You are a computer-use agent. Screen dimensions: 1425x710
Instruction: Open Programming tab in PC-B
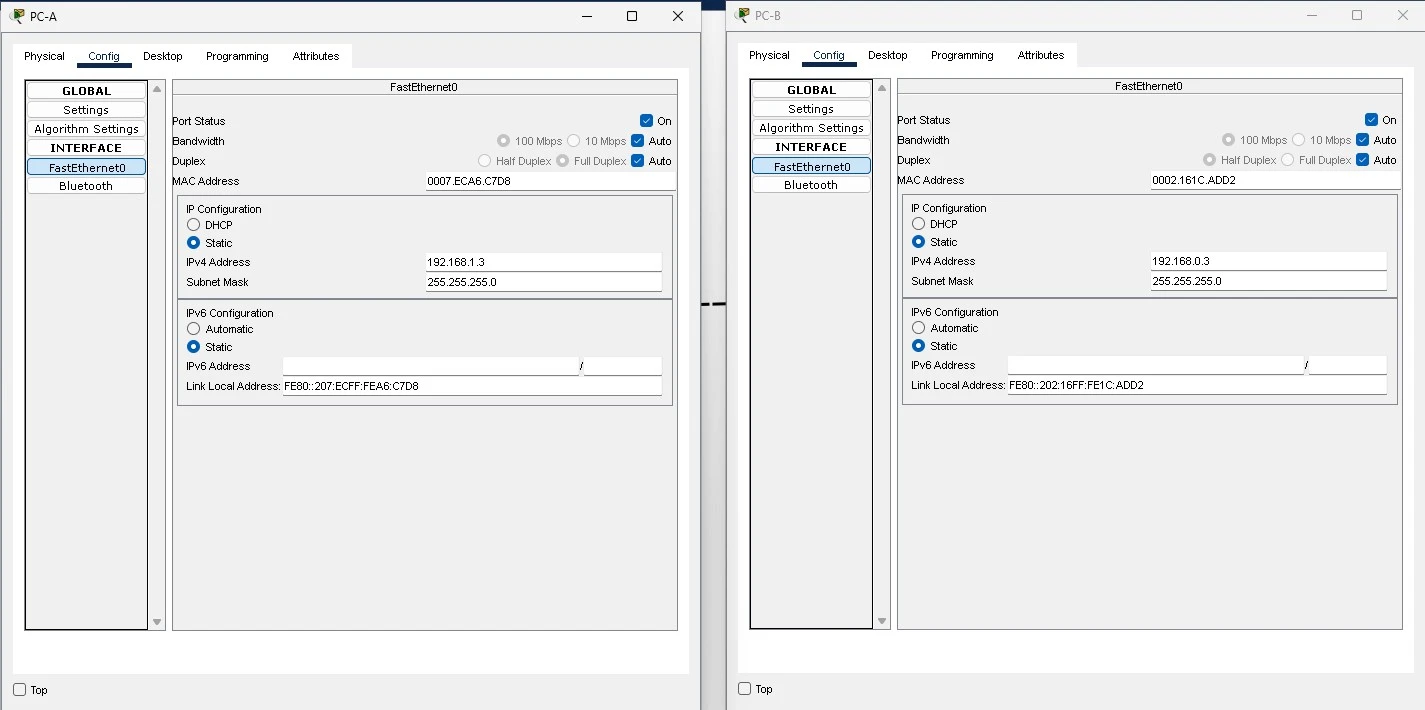coord(962,55)
